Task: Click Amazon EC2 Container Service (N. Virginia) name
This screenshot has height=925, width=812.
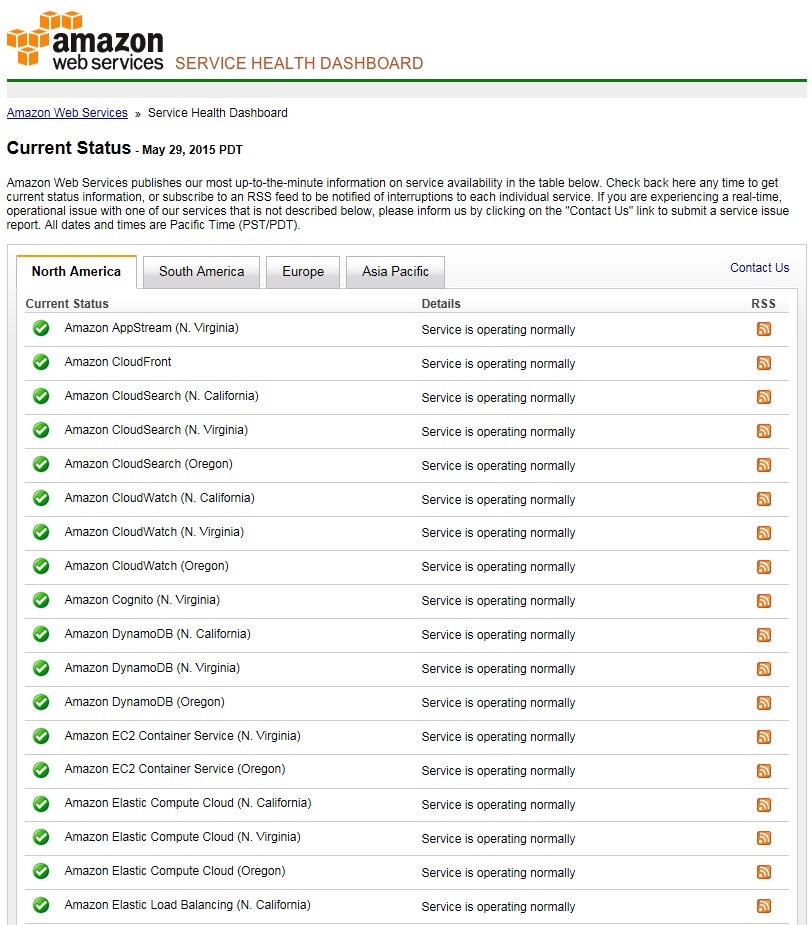Action: click(x=182, y=736)
